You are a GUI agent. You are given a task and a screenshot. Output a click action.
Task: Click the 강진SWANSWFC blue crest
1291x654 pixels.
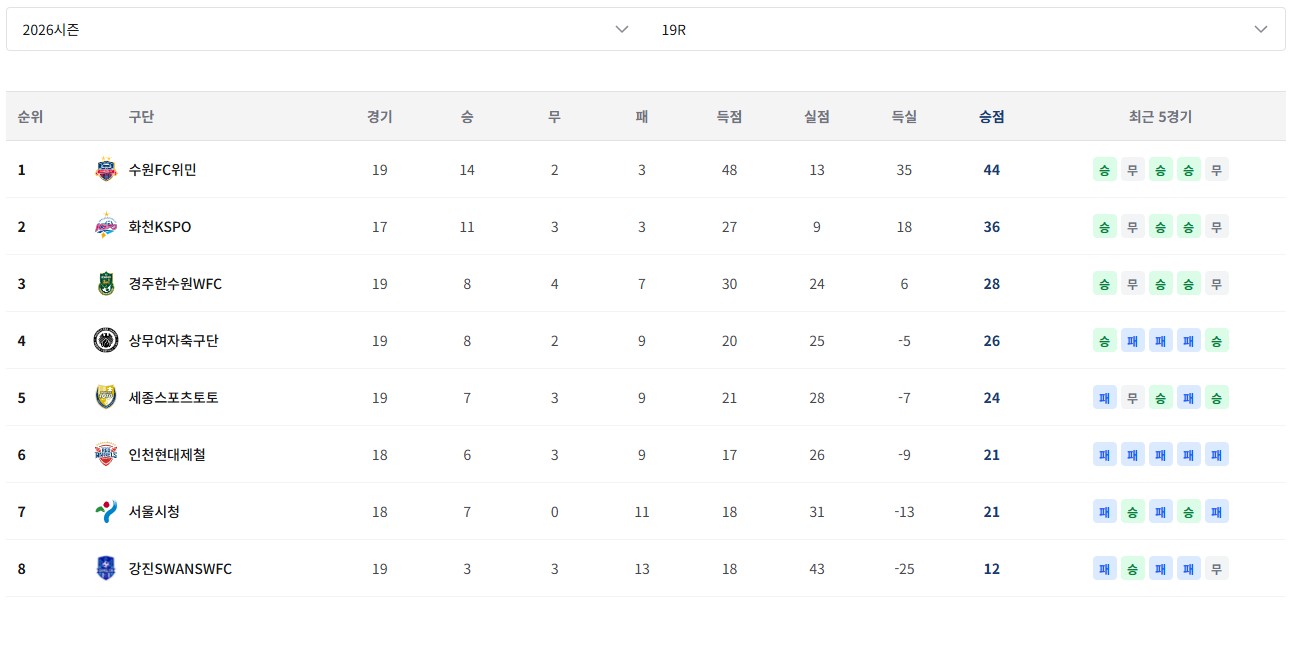pos(106,569)
